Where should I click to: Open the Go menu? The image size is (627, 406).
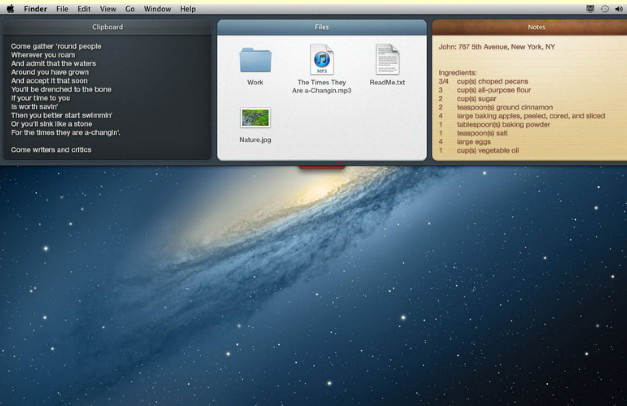pyautogui.click(x=130, y=8)
